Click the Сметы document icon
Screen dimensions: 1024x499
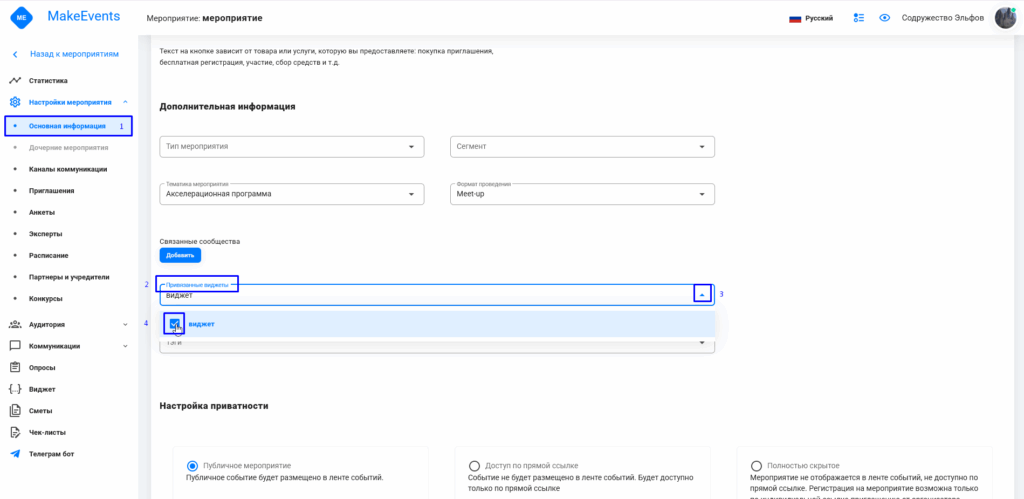click(x=15, y=411)
